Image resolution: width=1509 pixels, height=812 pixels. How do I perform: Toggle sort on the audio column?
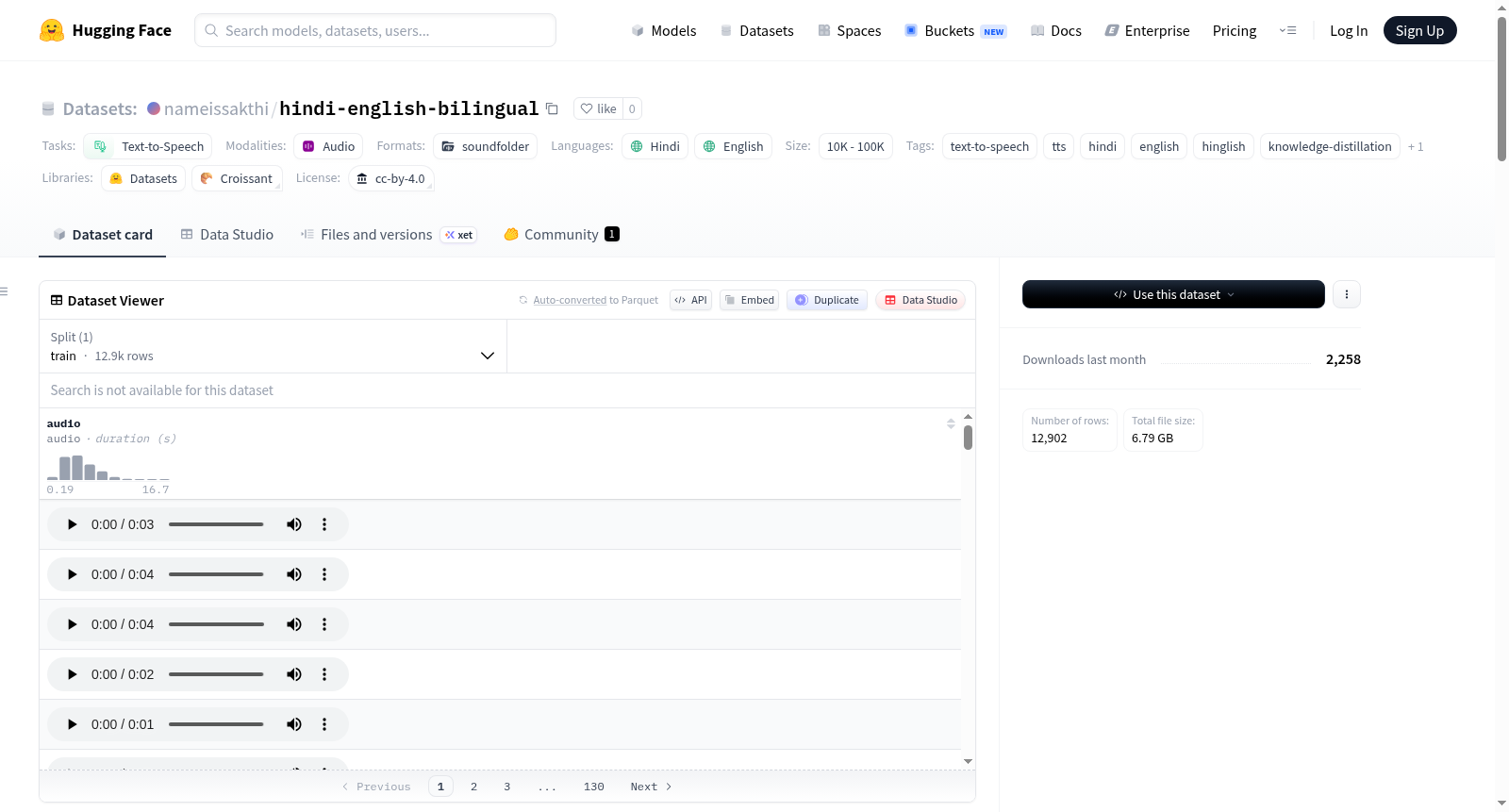click(x=951, y=423)
